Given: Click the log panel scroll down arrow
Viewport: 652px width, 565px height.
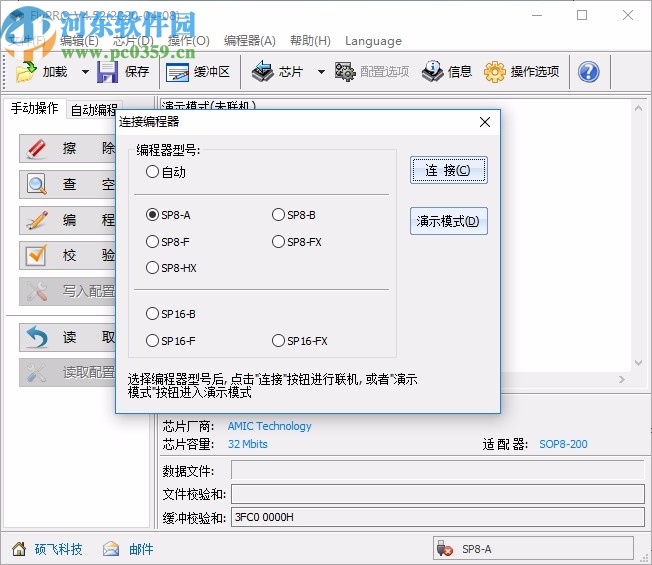Looking at the screenshot, I should tap(638, 363).
